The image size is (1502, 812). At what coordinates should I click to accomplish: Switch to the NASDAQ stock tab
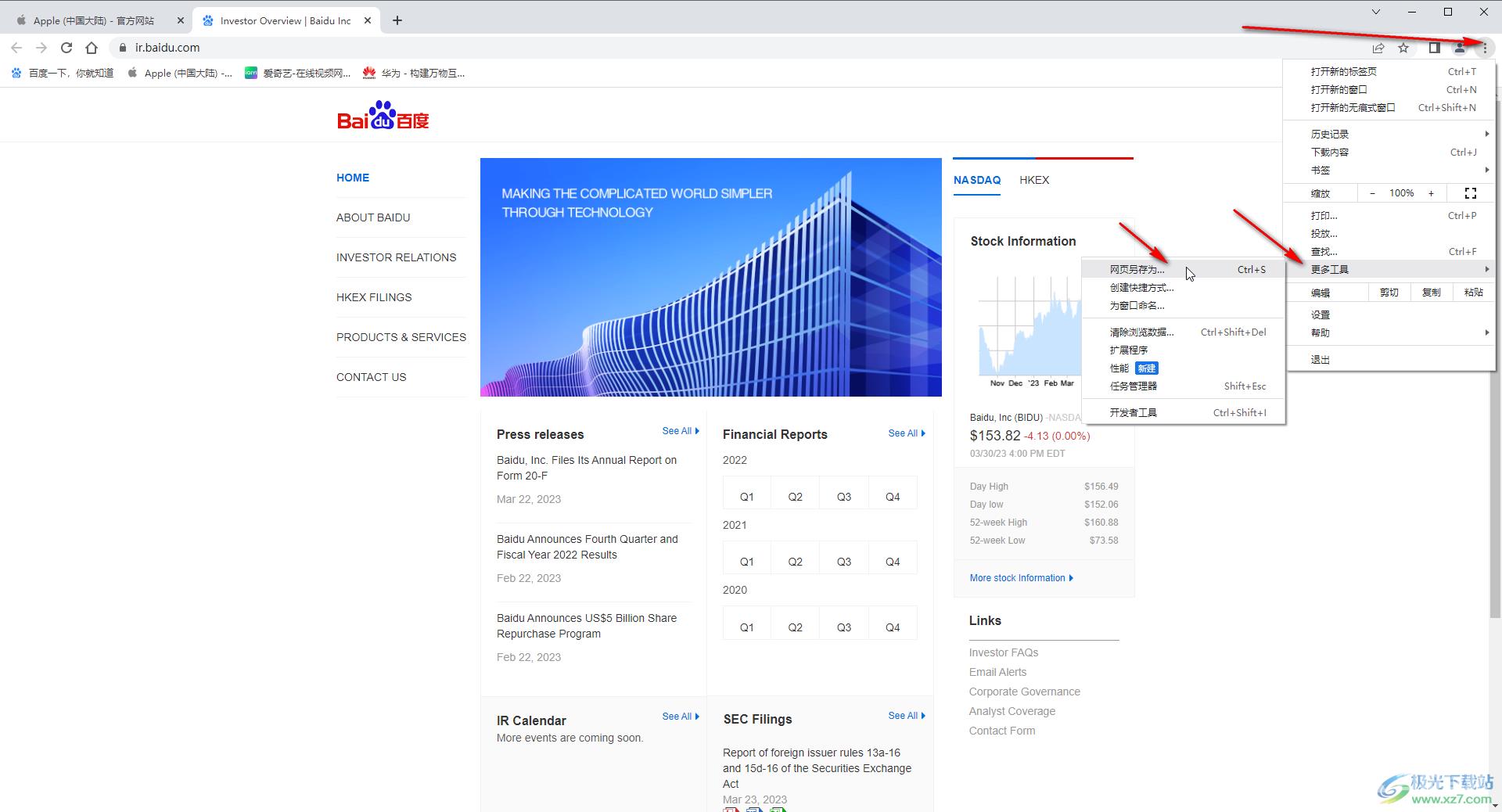click(977, 180)
